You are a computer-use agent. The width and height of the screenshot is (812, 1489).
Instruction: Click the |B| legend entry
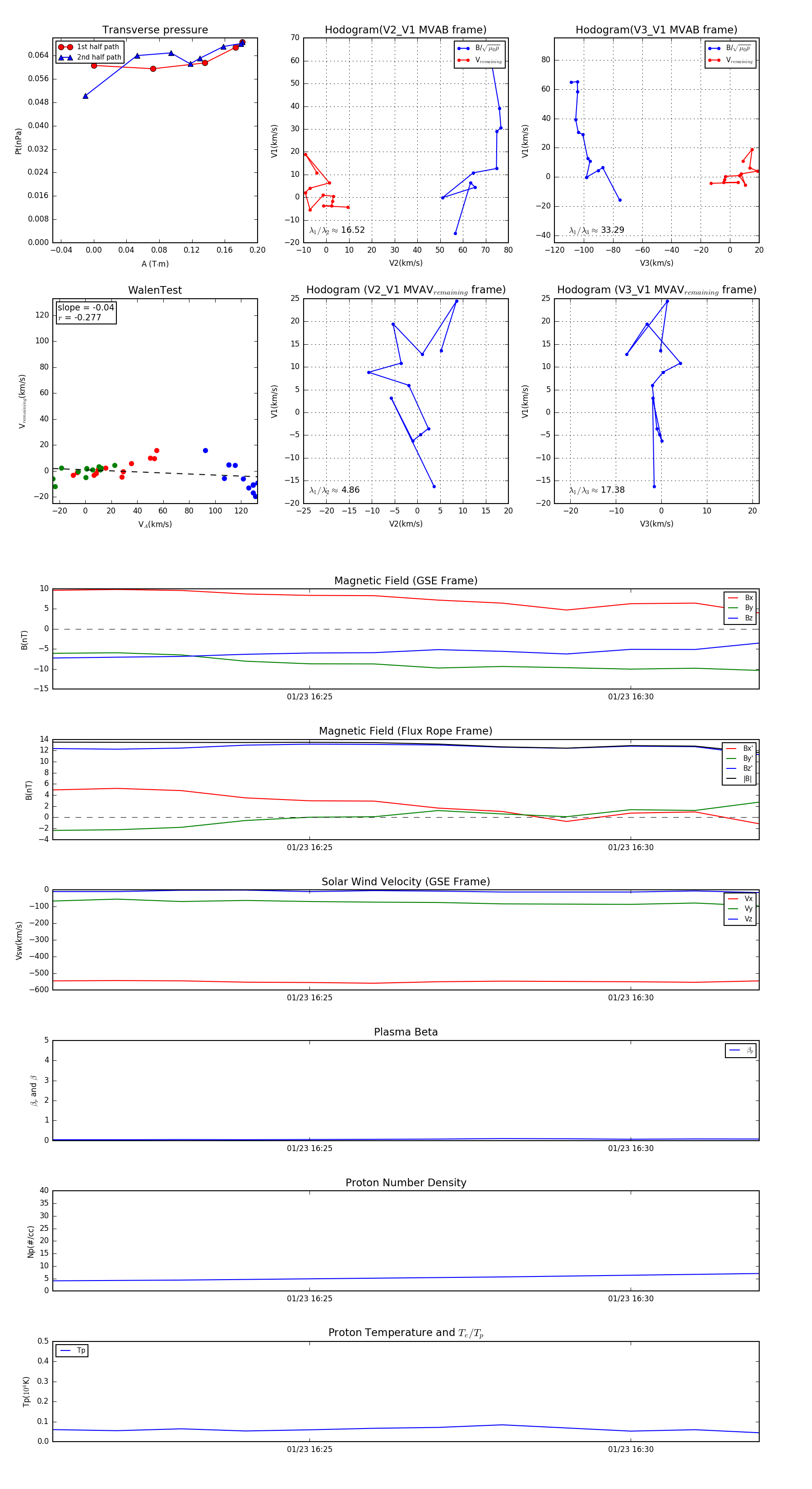740,779
